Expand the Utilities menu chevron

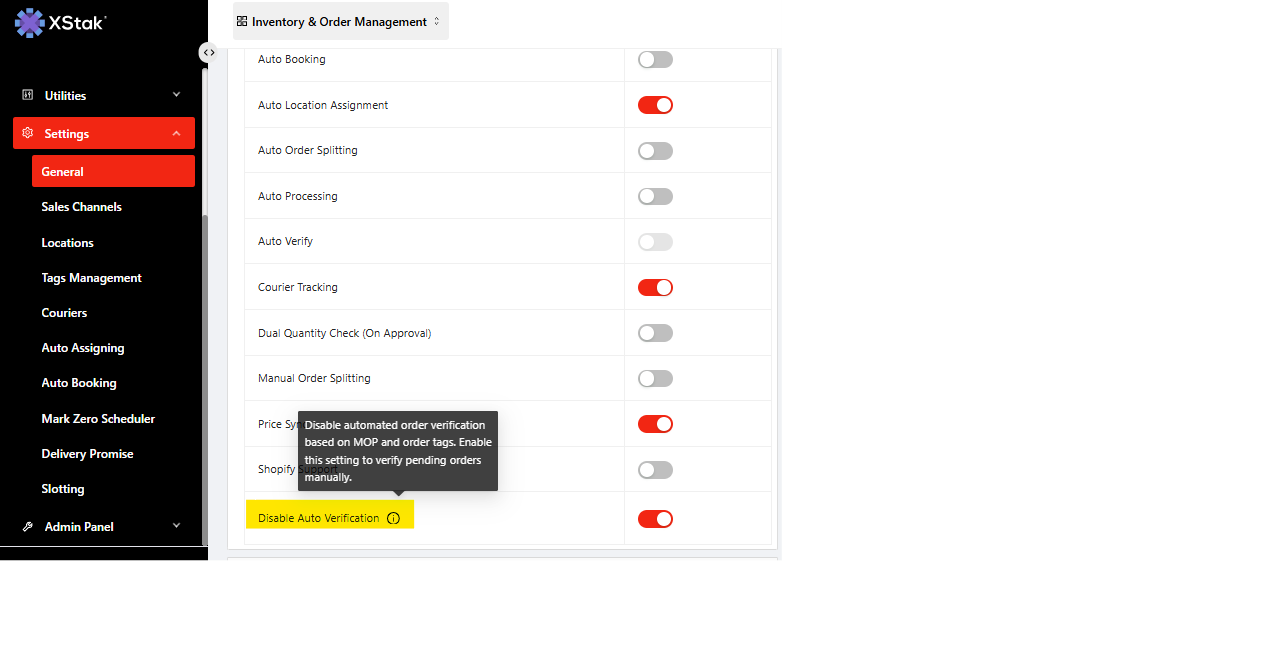coord(176,95)
